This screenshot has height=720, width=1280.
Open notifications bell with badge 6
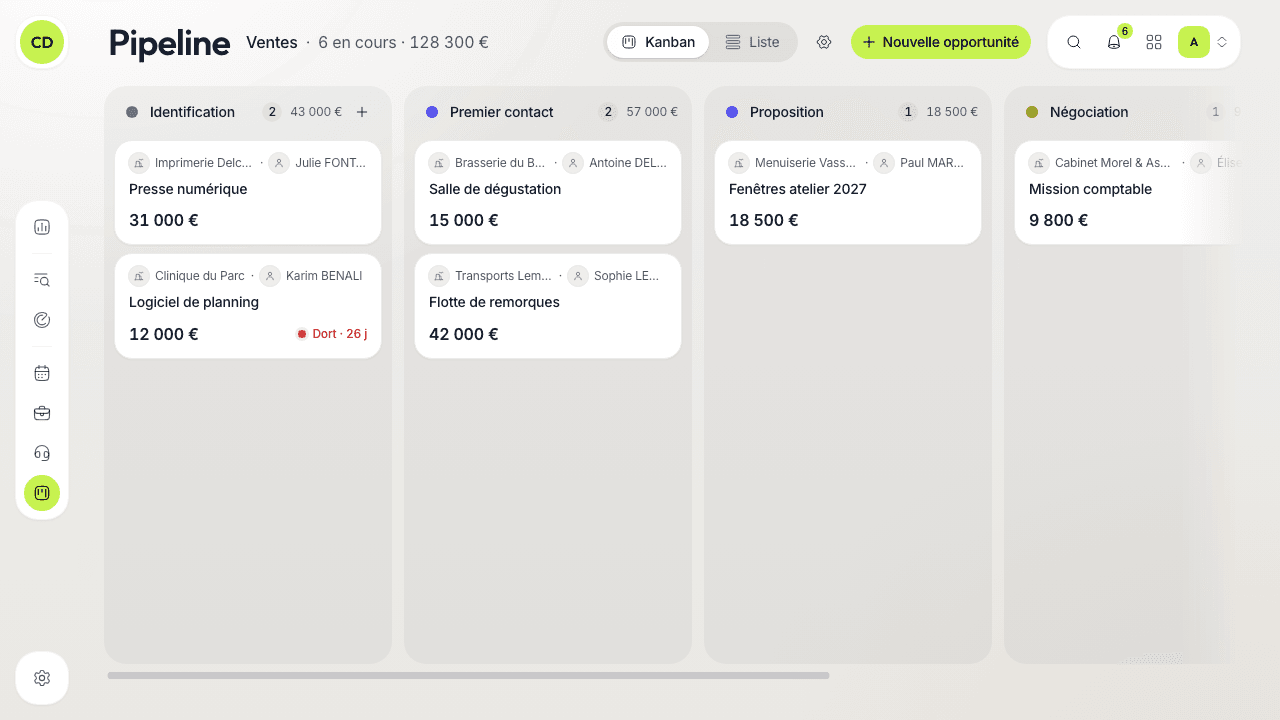pyautogui.click(x=1114, y=42)
